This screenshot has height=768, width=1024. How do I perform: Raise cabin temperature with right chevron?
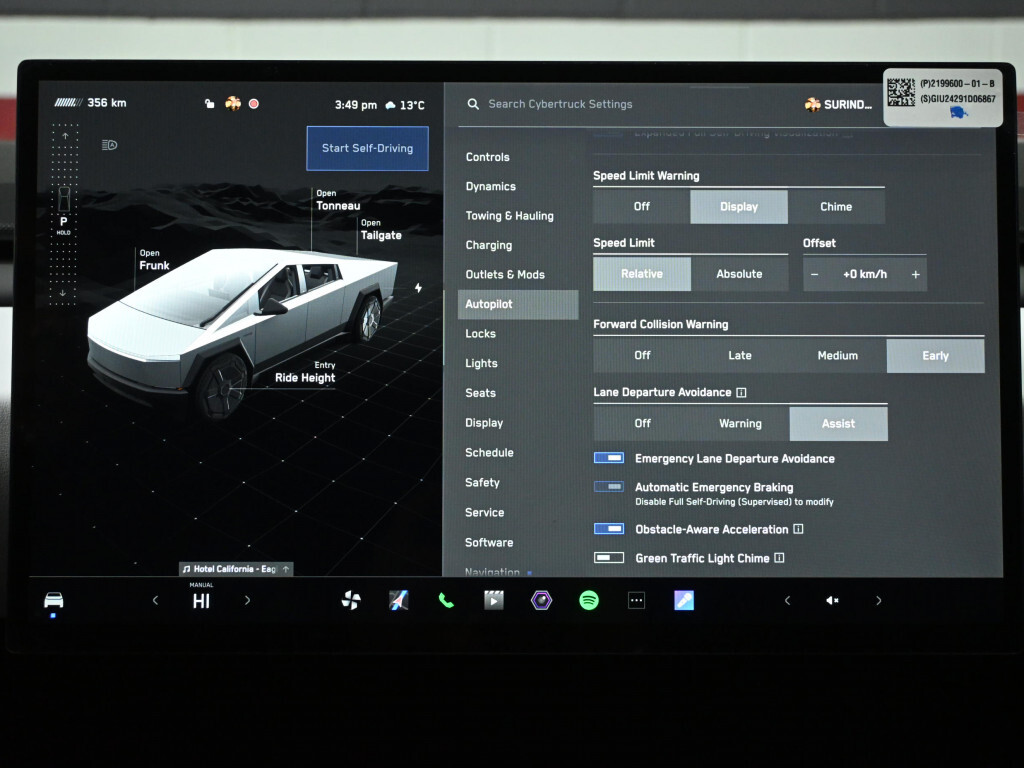[248, 600]
